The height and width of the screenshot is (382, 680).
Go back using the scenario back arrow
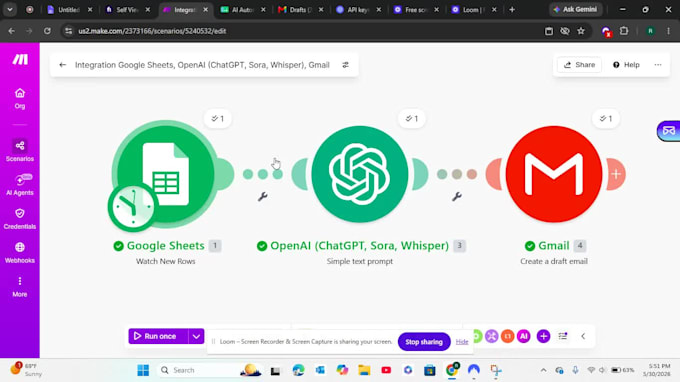click(x=62, y=65)
